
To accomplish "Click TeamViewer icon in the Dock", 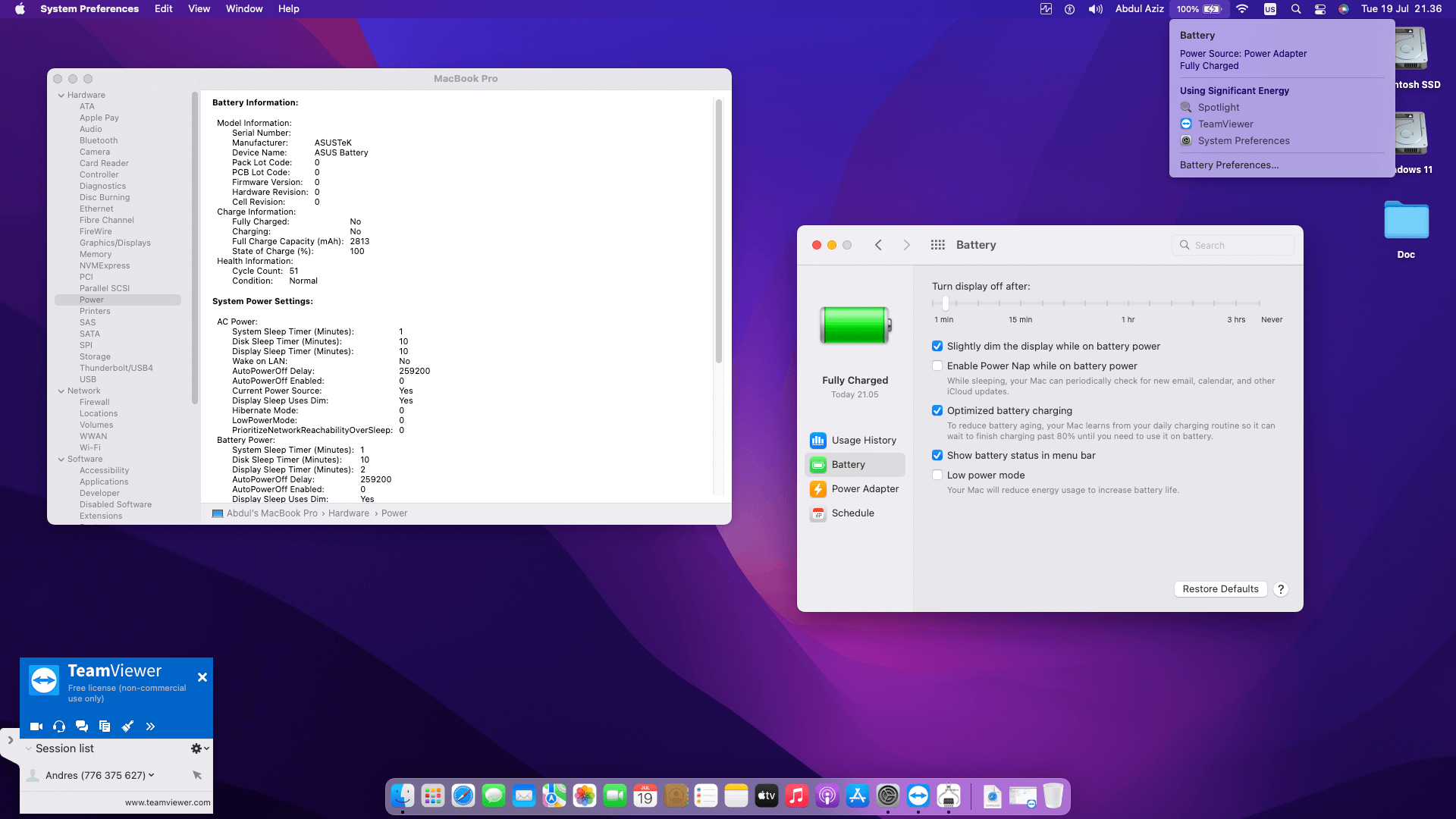I will pos(918,795).
